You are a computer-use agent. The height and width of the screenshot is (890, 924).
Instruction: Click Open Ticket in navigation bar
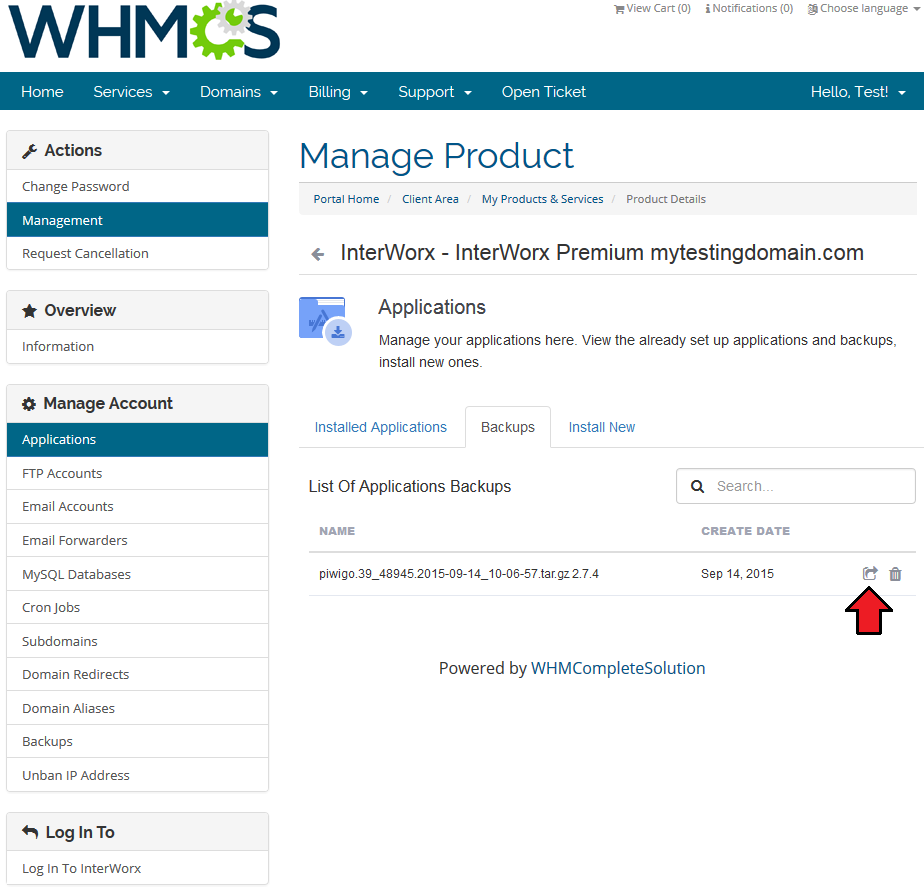pyautogui.click(x=543, y=92)
